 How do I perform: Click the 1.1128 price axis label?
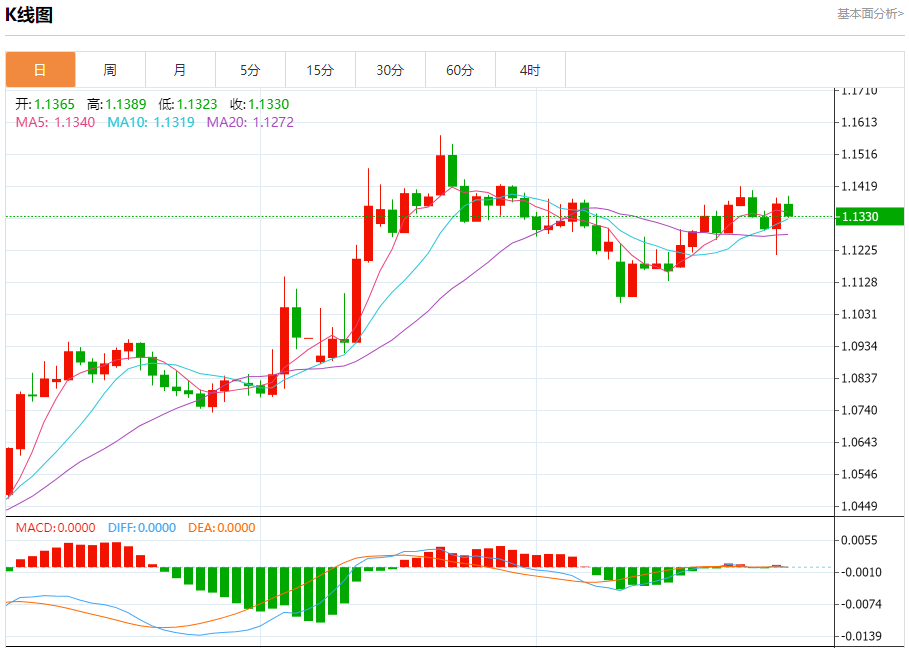tap(860, 282)
